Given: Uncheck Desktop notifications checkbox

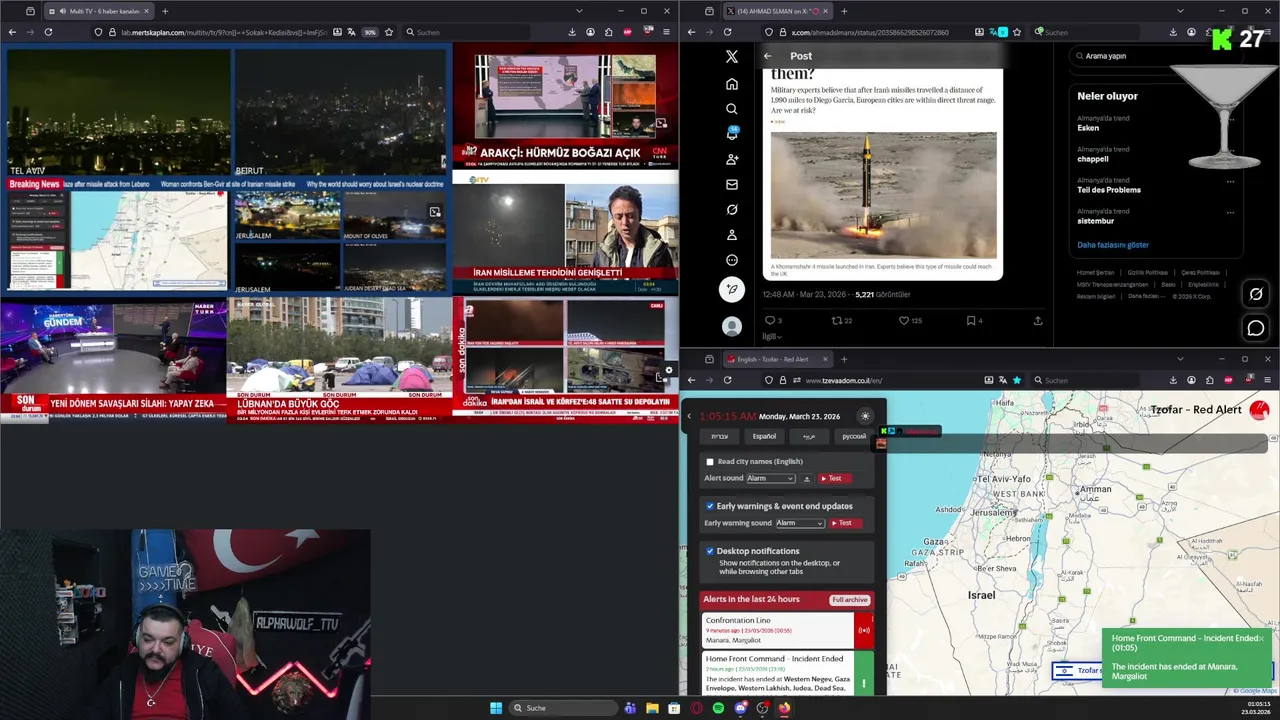Looking at the screenshot, I should click(x=710, y=551).
